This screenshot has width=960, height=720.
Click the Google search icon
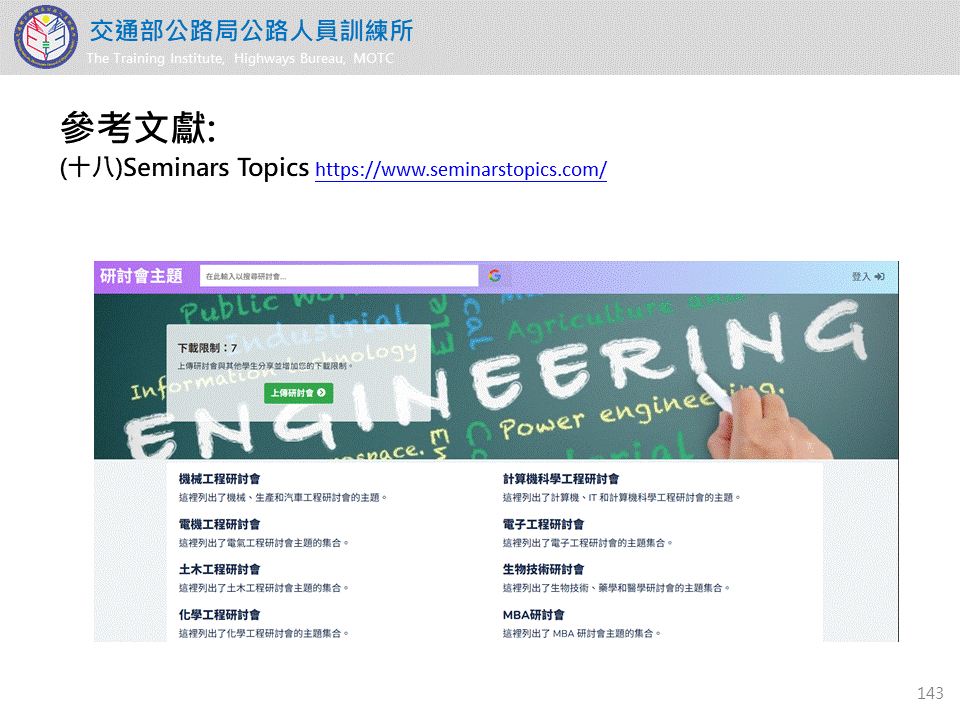click(494, 276)
